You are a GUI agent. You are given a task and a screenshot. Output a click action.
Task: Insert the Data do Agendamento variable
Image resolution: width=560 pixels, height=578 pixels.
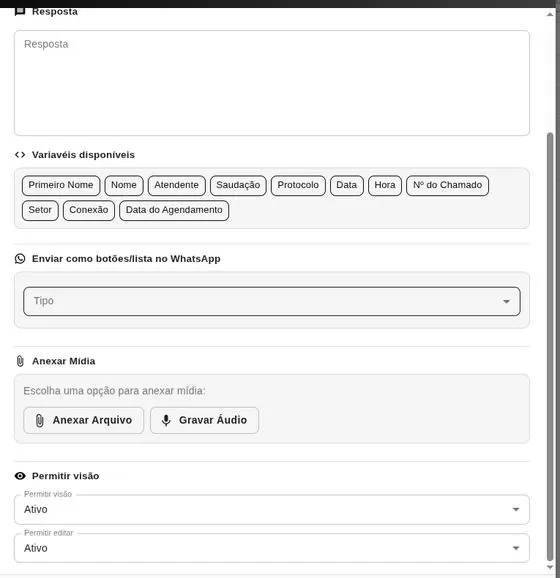coord(174,210)
